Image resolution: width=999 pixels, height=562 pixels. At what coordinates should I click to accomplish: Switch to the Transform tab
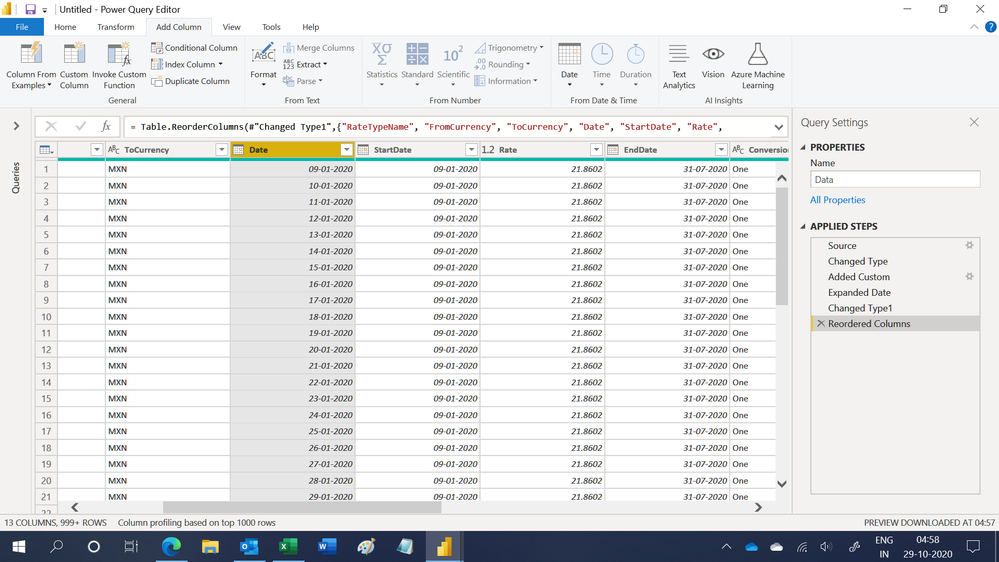[115, 27]
